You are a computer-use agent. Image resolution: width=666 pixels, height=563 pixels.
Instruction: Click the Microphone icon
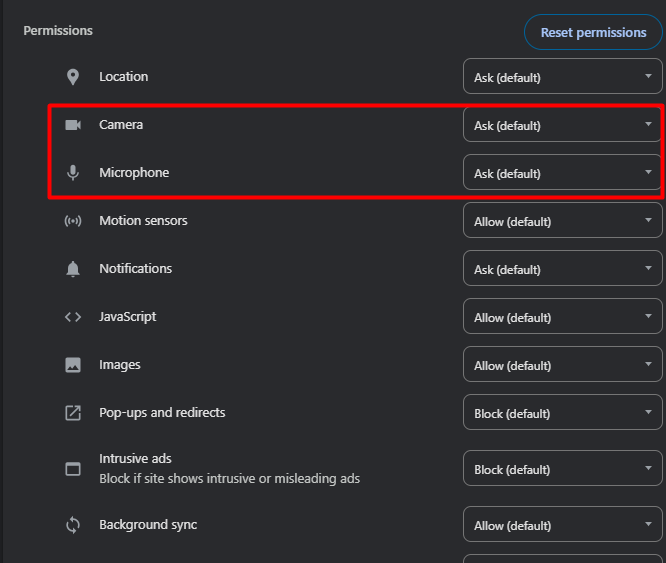73,173
